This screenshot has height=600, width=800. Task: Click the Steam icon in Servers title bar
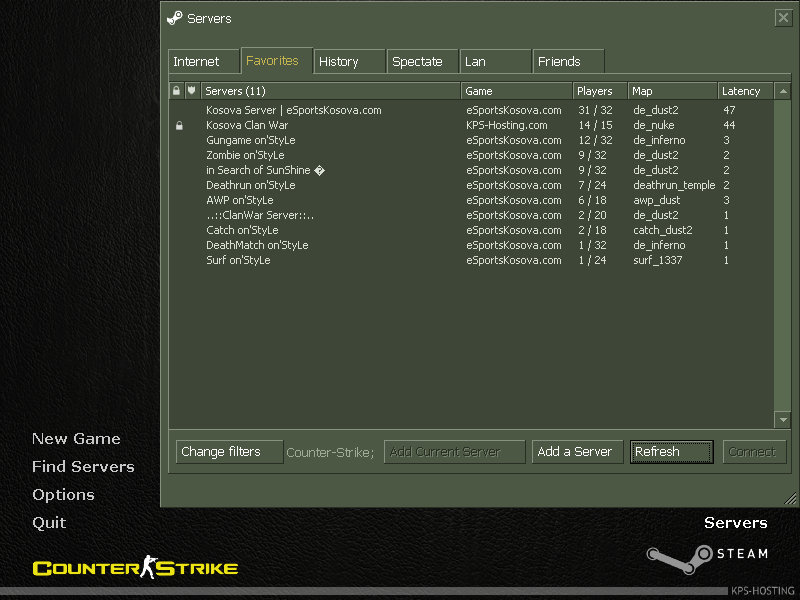[x=174, y=18]
